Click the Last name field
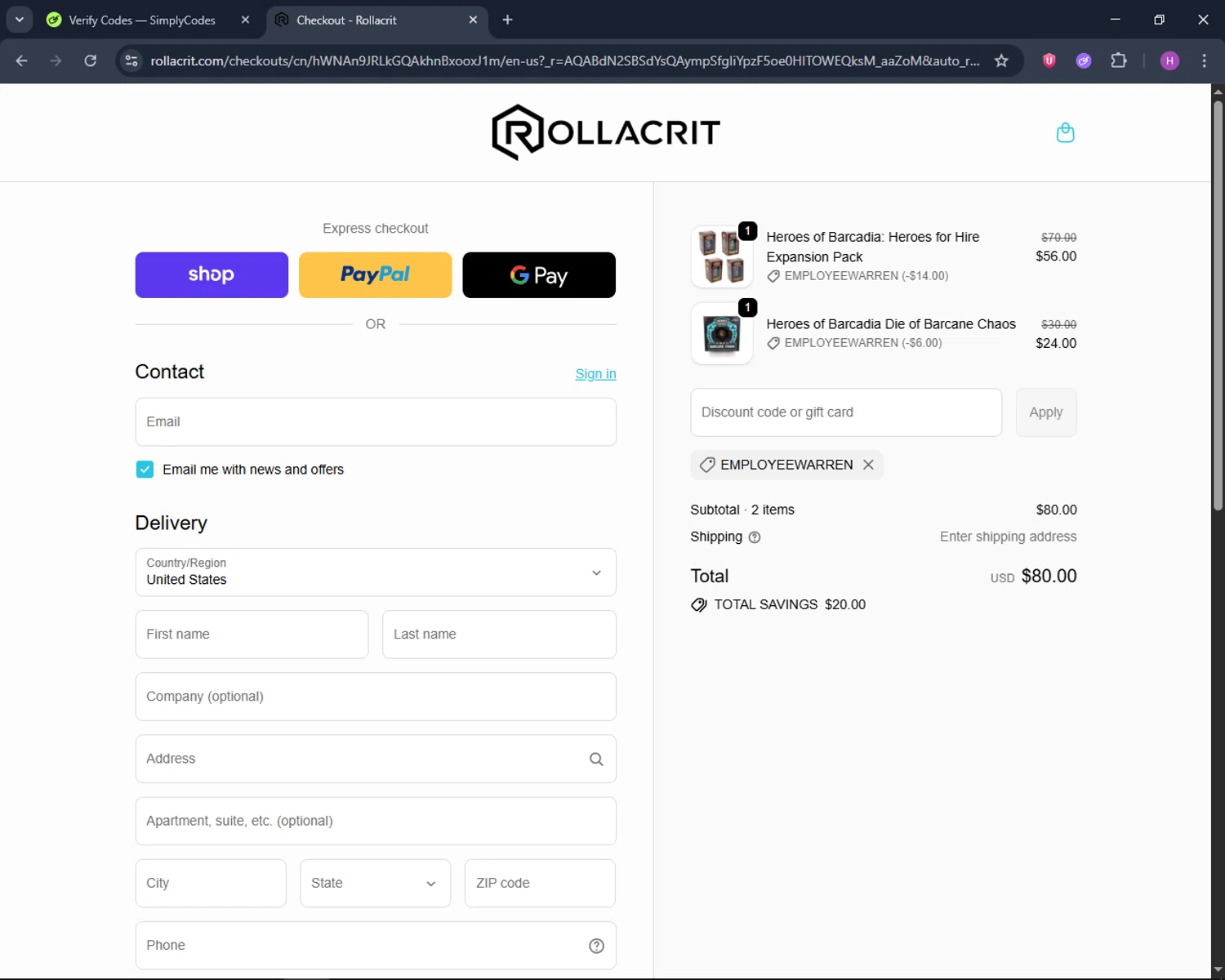This screenshot has height=980, width=1225. point(499,635)
